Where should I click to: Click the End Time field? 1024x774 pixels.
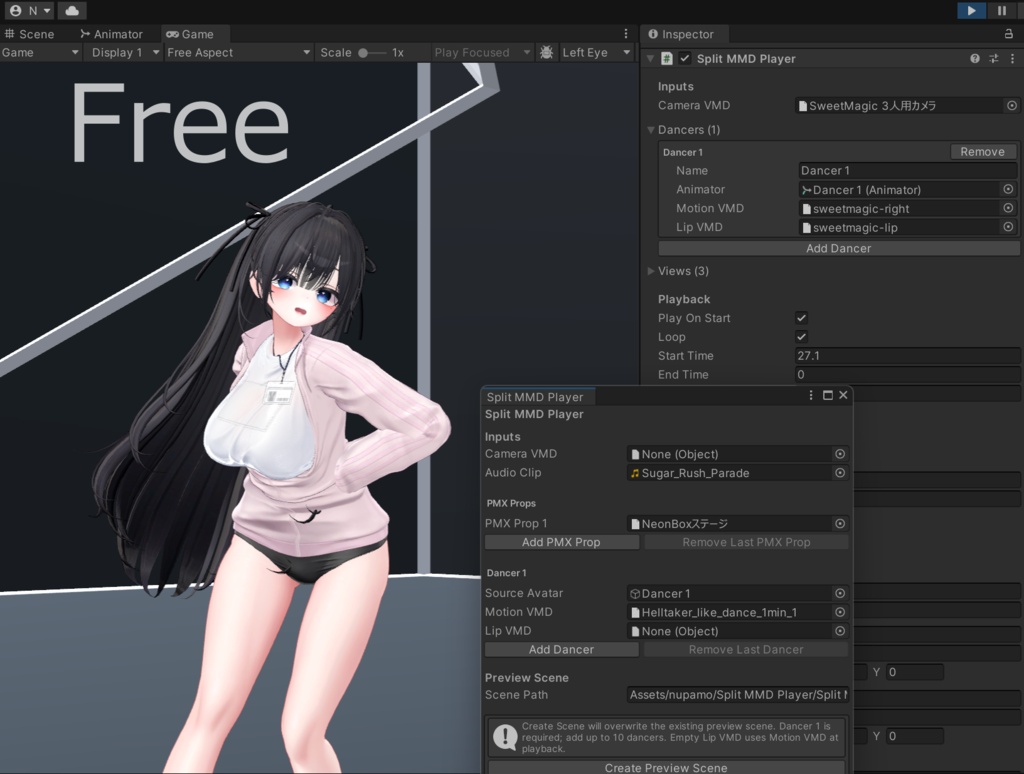(x=908, y=375)
